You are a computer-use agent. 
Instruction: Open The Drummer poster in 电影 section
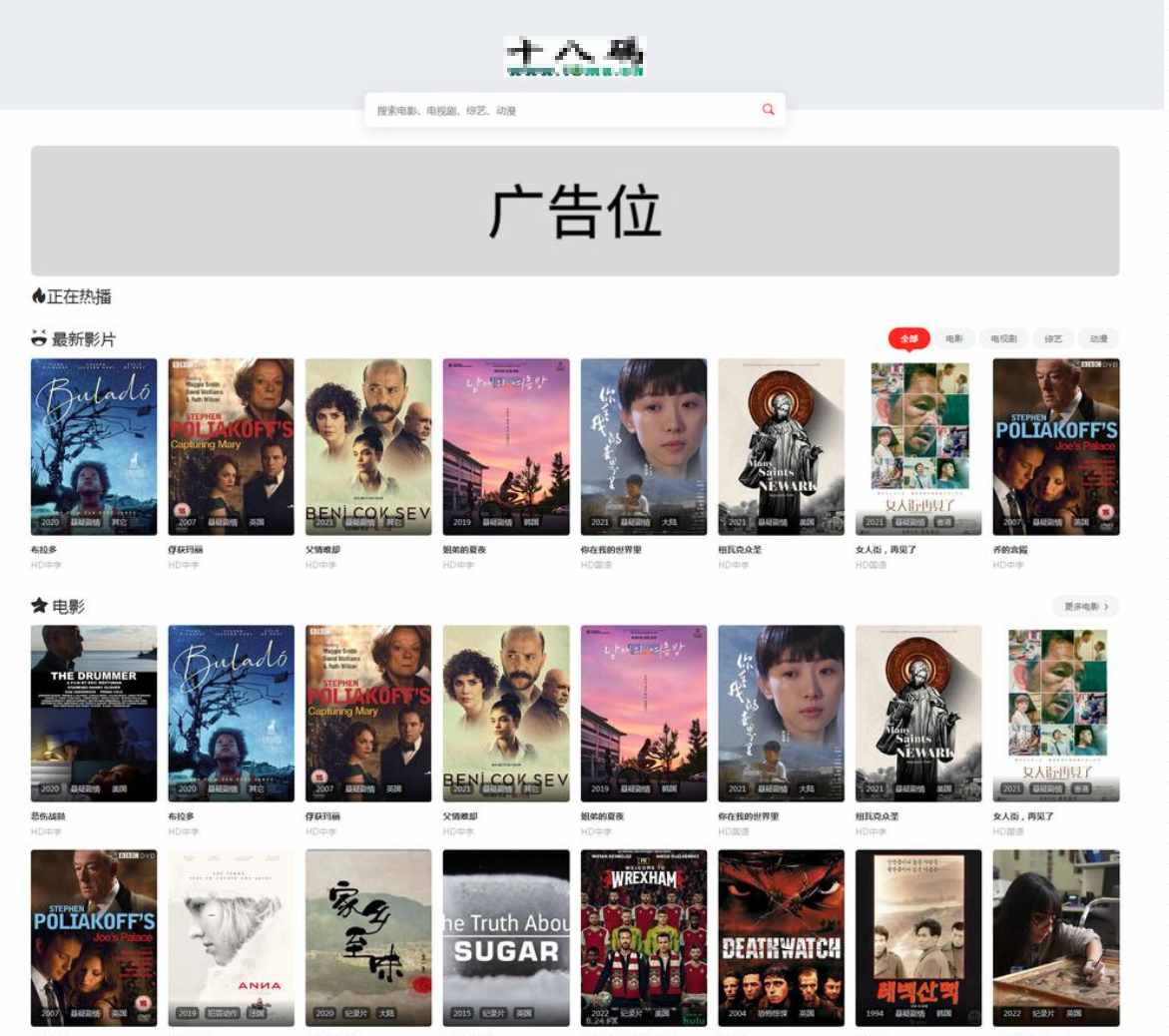pyautogui.click(x=94, y=714)
